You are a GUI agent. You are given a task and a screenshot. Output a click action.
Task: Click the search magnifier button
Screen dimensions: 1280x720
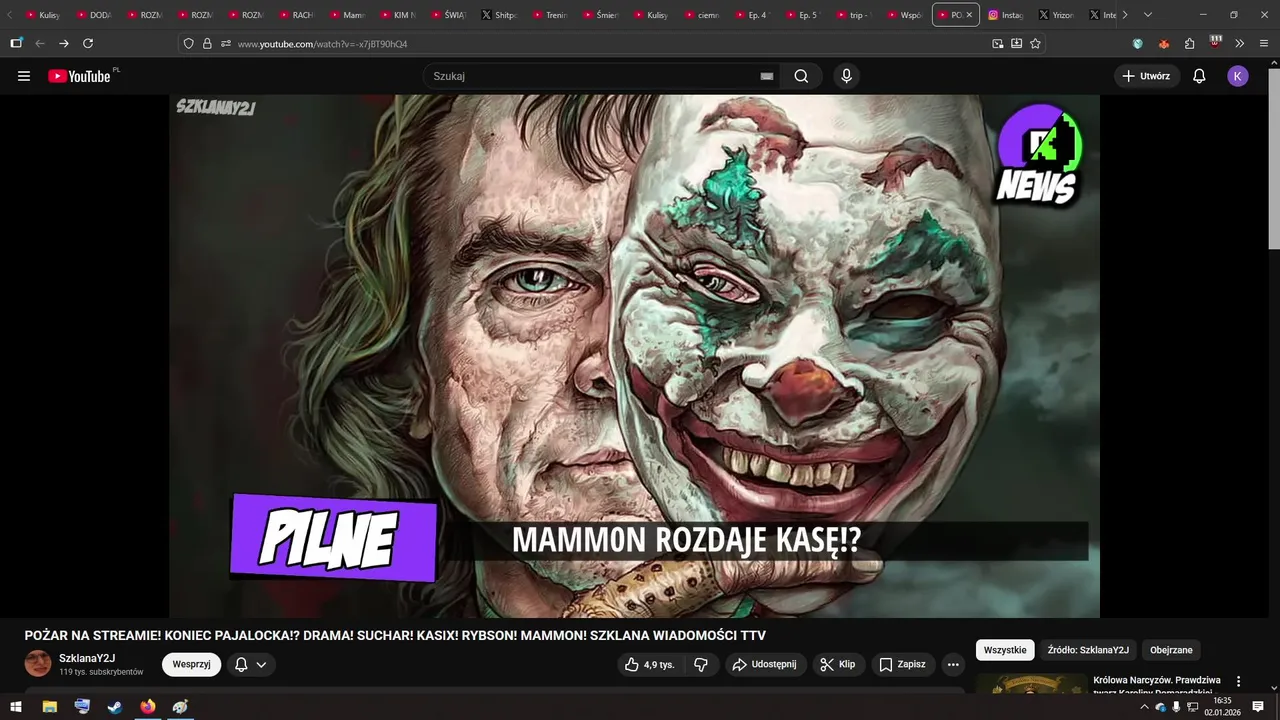pyautogui.click(x=801, y=76)
